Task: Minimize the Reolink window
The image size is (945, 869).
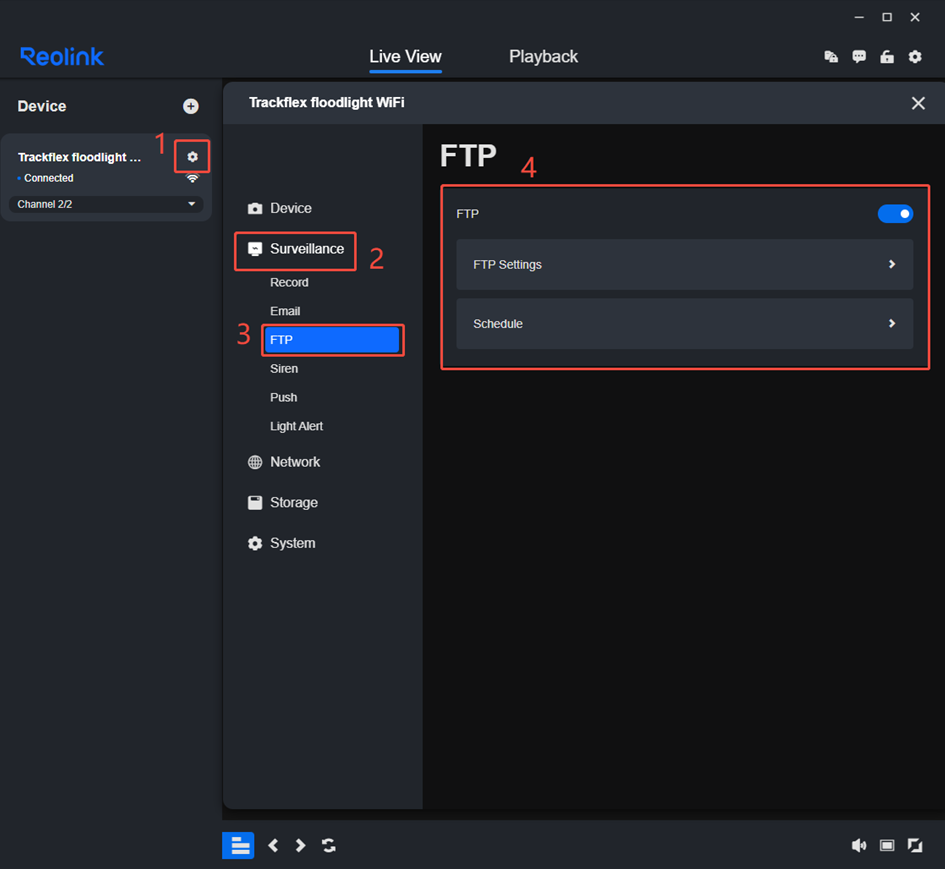Action: tap(859, 17)
